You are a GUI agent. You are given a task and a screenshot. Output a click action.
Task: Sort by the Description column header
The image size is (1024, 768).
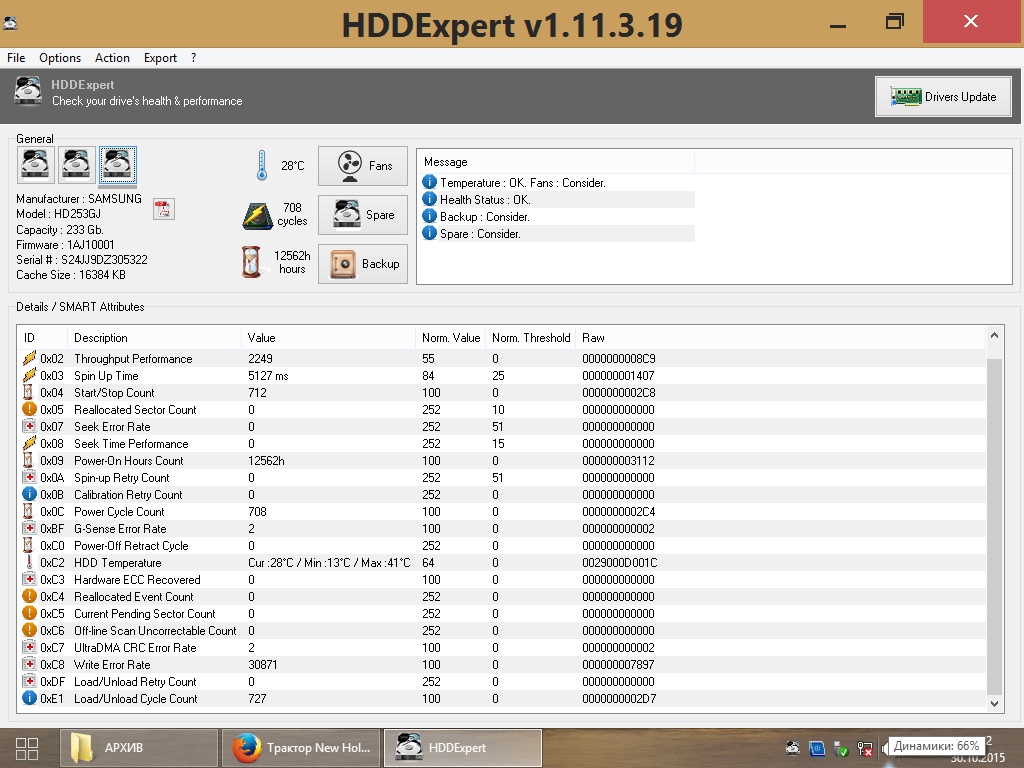(154, 338)
